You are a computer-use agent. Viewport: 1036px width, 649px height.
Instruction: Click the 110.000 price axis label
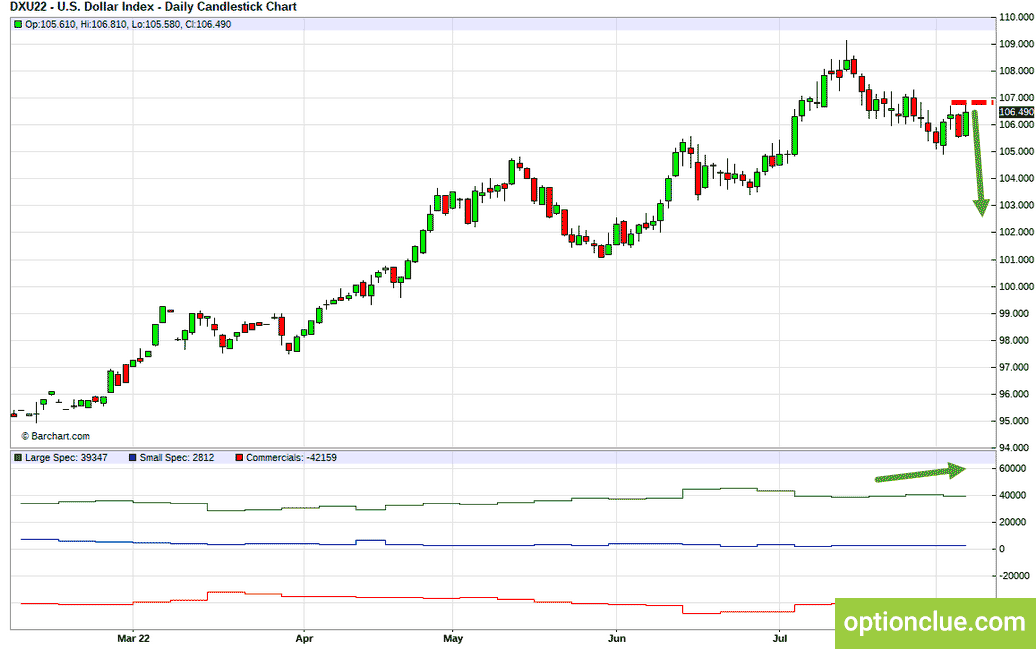click(1017, 17)
